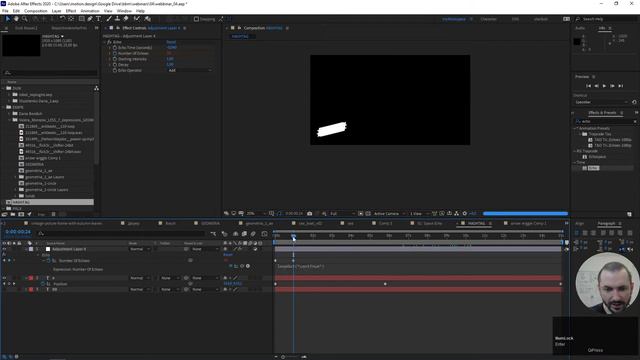Open the Graph Editor in timeline
This screenshot has height=360, width=640.
[x=264, y=233]
